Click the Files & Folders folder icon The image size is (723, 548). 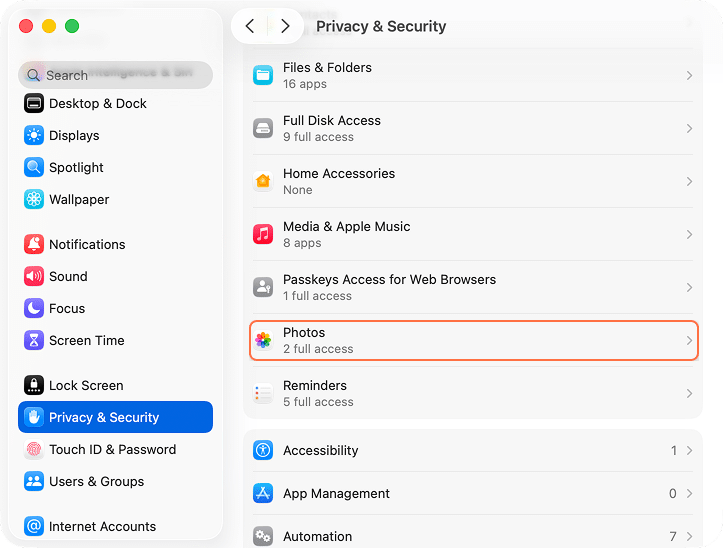pos(263,75)
